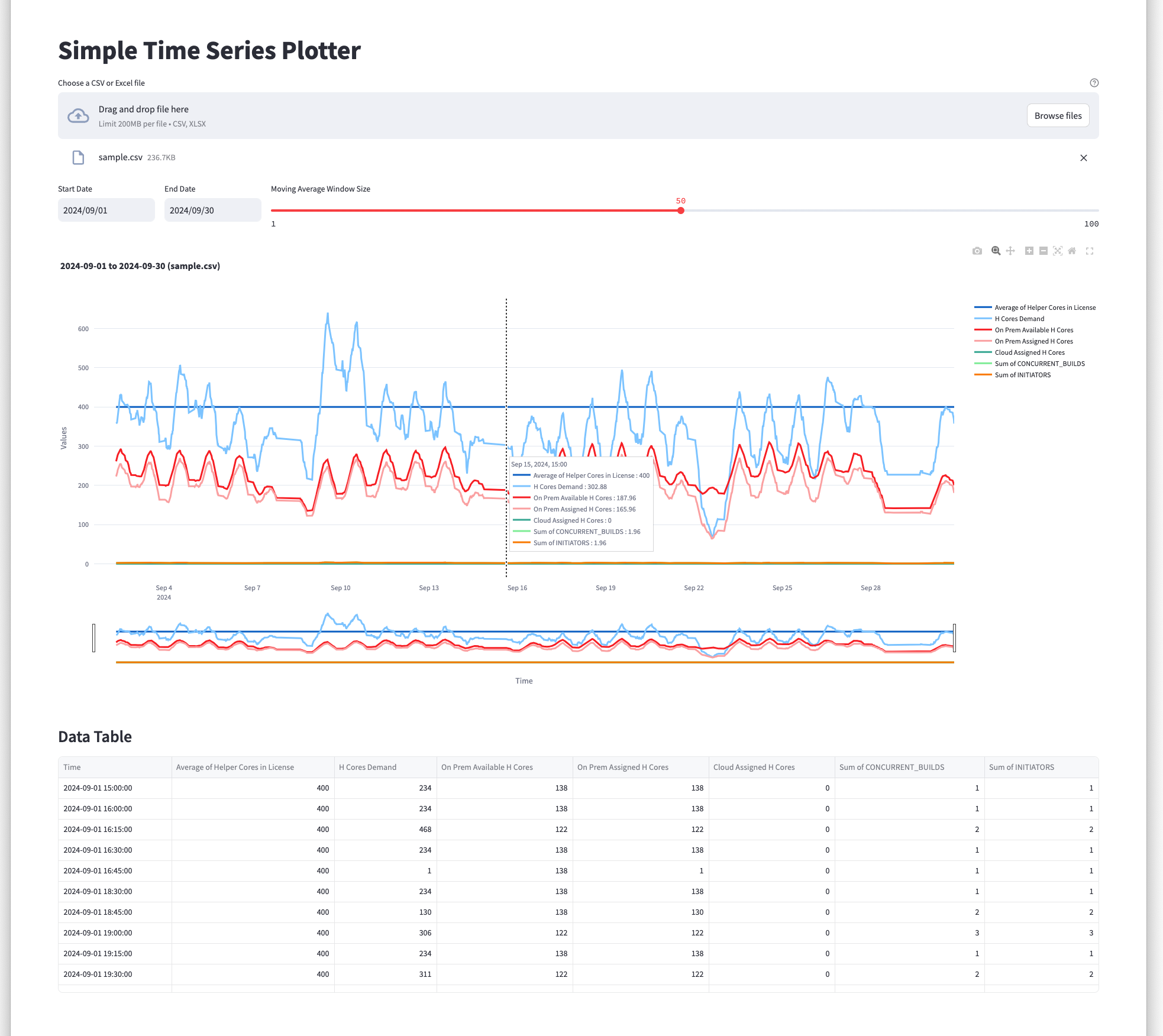Viewport: 1163px width, 1036px height.
Task: Zoom in on the chart
Action: [x=1029, y=251]
